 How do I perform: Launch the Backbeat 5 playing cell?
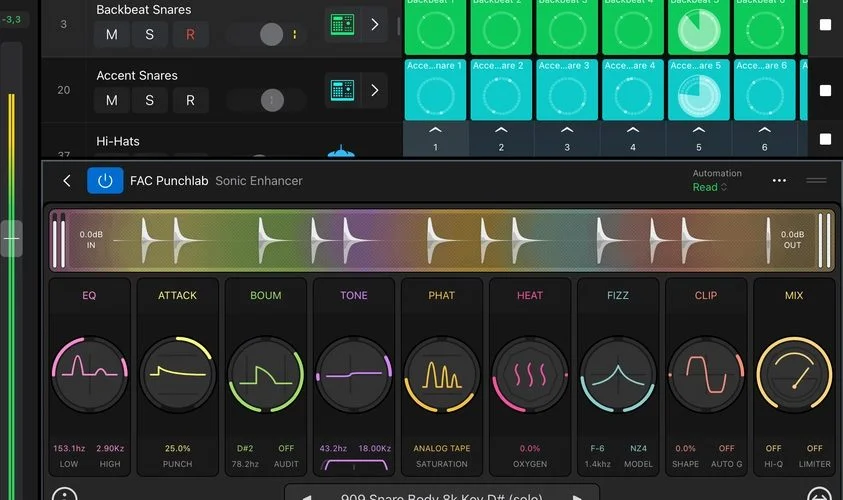698,26
